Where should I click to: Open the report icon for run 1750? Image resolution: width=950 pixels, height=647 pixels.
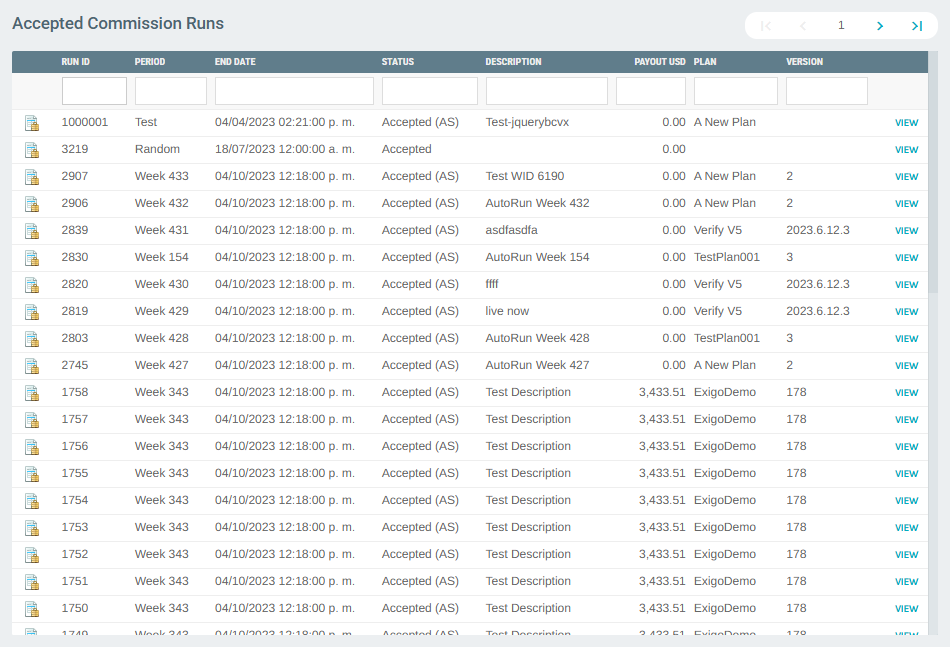[x=33, y=608]
